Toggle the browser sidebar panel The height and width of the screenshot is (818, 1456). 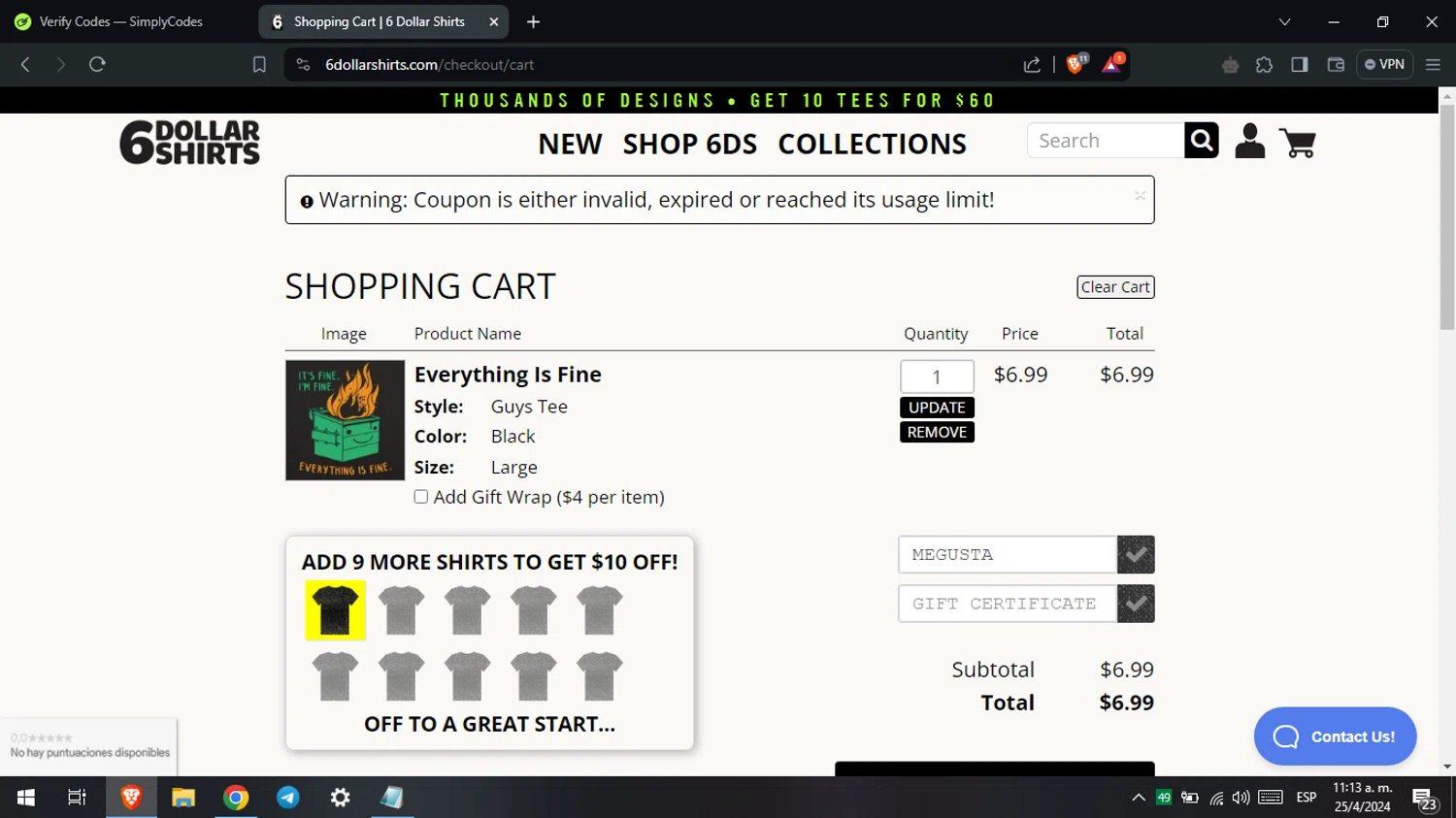[x=1300, y=64]
